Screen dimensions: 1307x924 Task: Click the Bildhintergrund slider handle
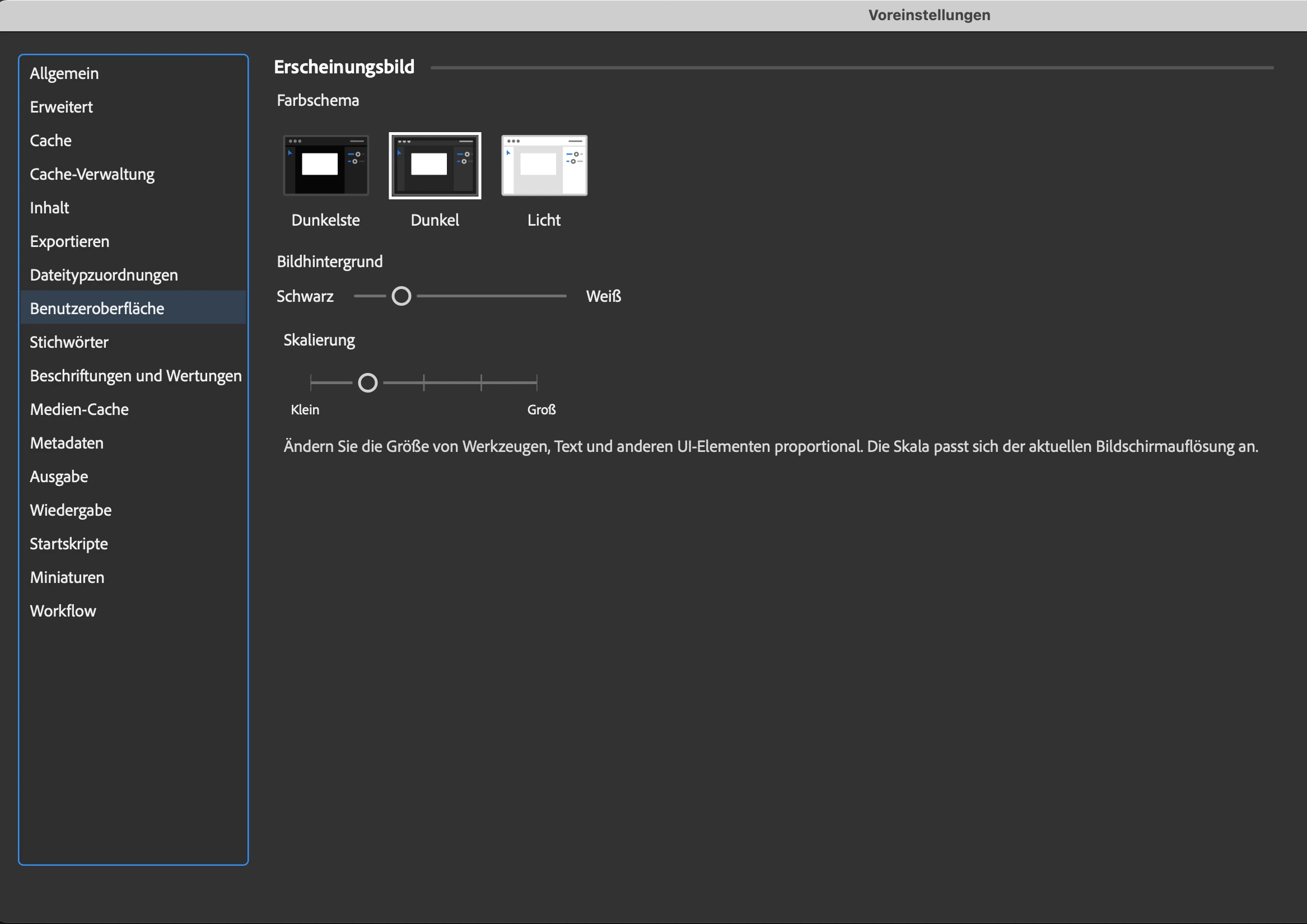coord(402,296)
